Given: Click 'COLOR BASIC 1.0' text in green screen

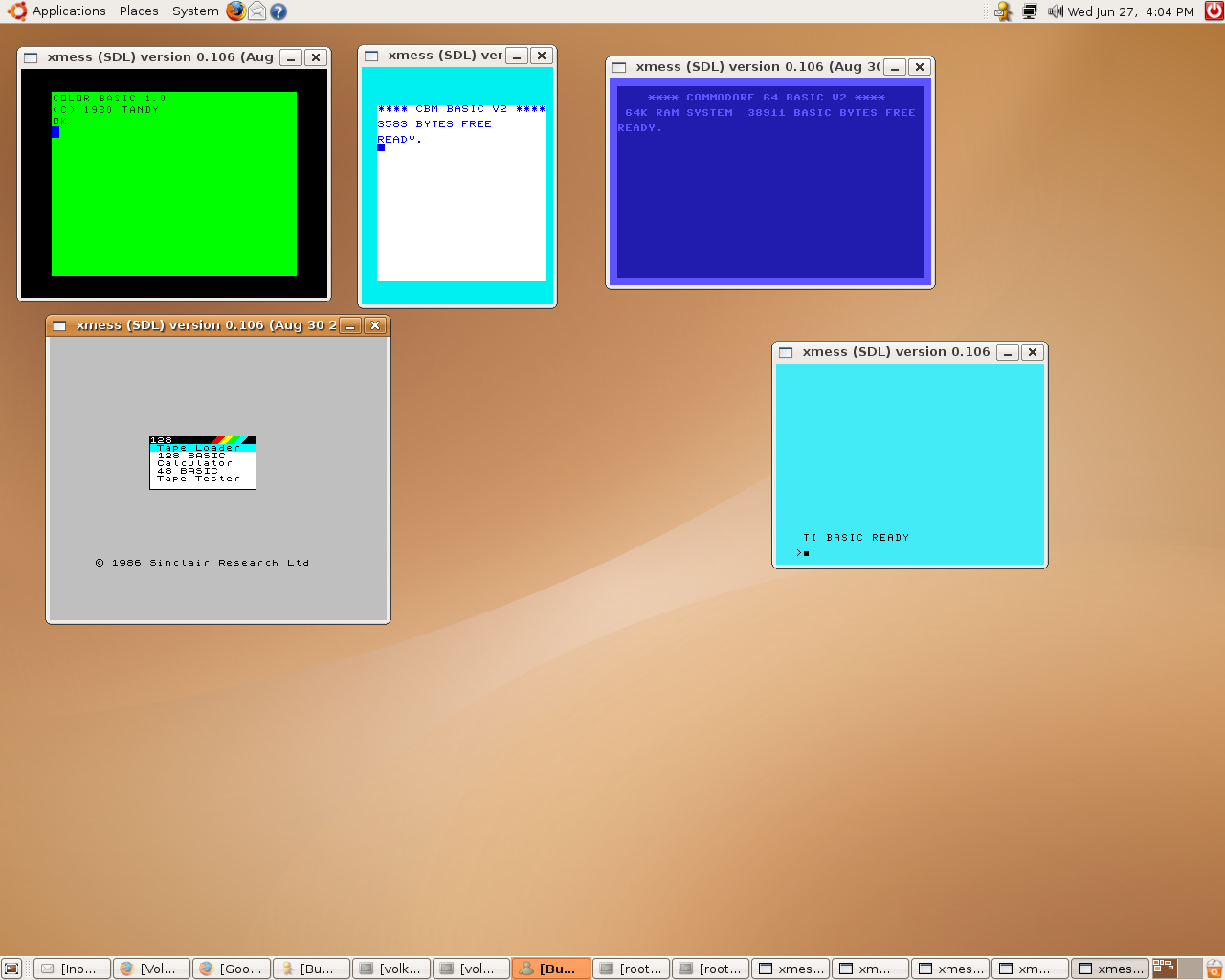Looking at the screenshot, I should pos(109,99).
